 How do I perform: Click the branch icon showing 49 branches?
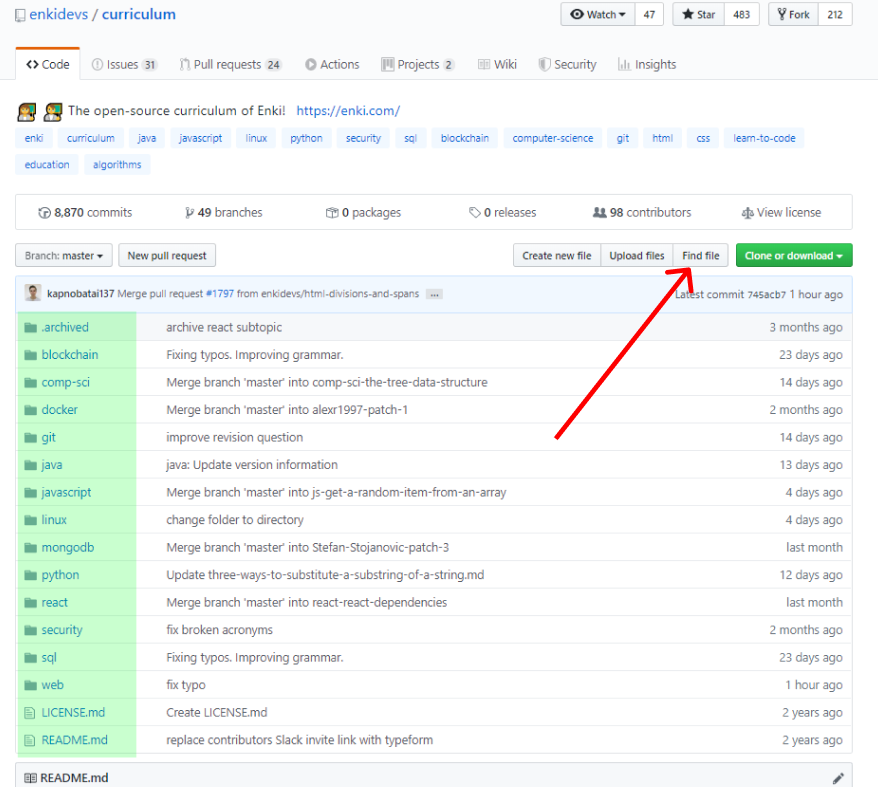[188, 212]
